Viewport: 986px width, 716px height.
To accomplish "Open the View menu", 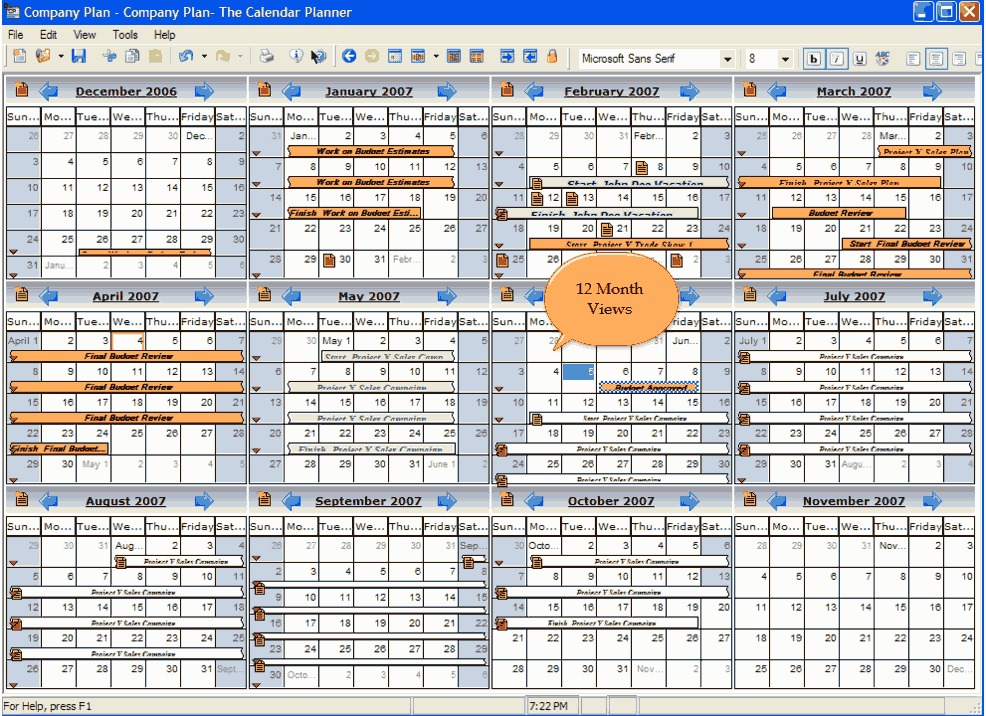I will (84, 35).
